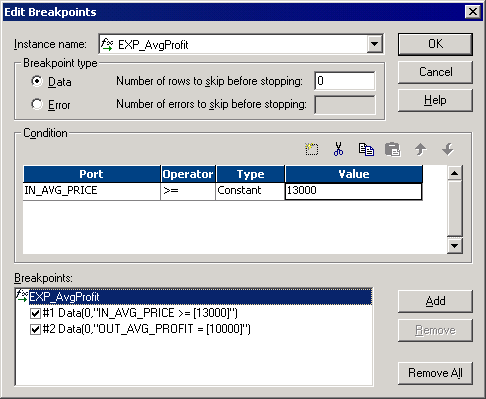Select breakpoint #1 IN_AVG_PRICE >= [13000]
The width and height of the screenshot is (486, 399).
click(x=140, y=313)
